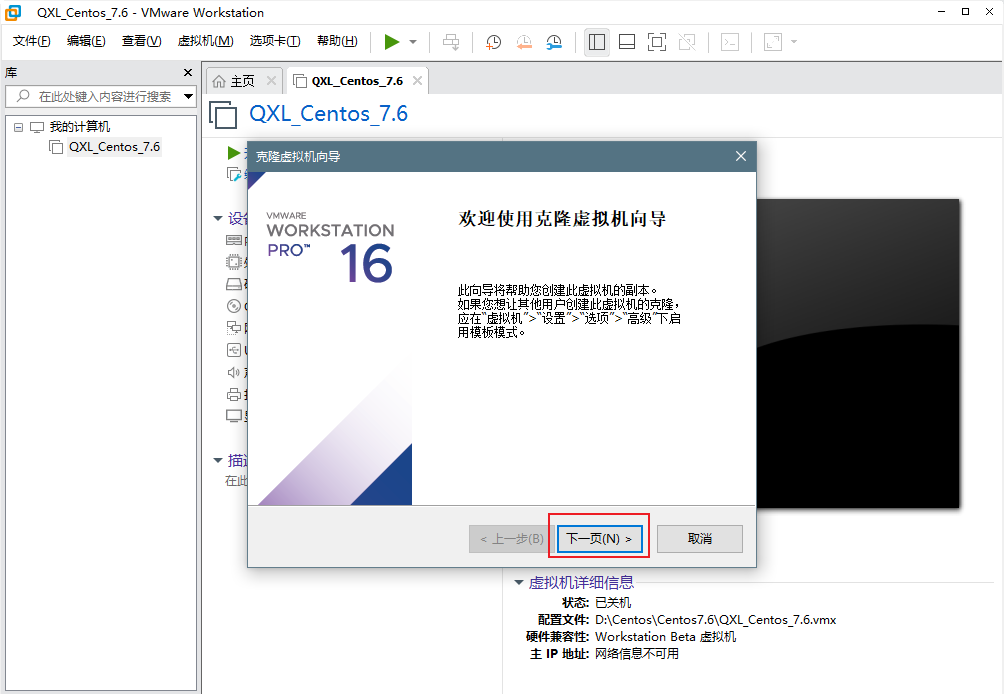Click the 网络信息不可用 IP address value
This screenshot has width=1004, height=694.
click(x=636, y=654)
